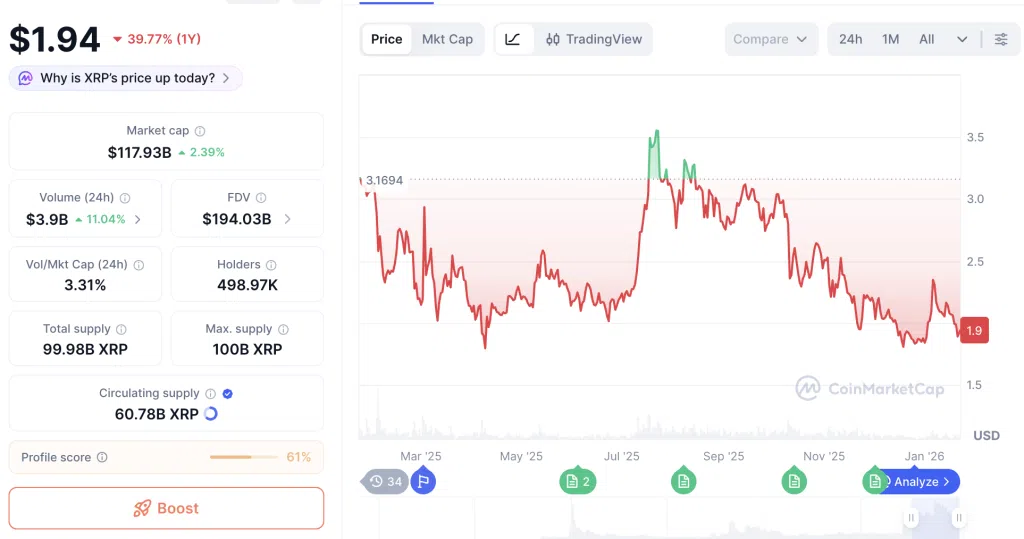Open chart settings sliders icon

click(1001, 39)
